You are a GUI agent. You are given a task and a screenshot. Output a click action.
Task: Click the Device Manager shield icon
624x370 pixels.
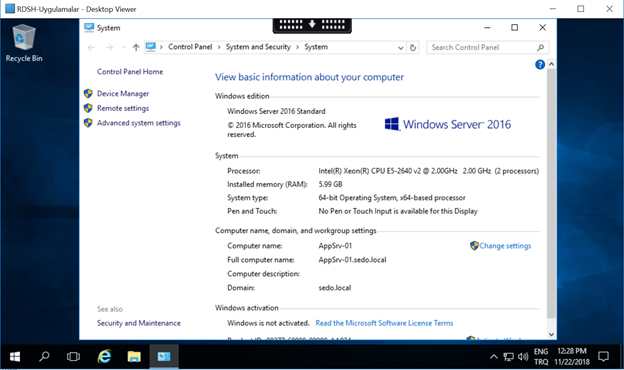point(88,93)
